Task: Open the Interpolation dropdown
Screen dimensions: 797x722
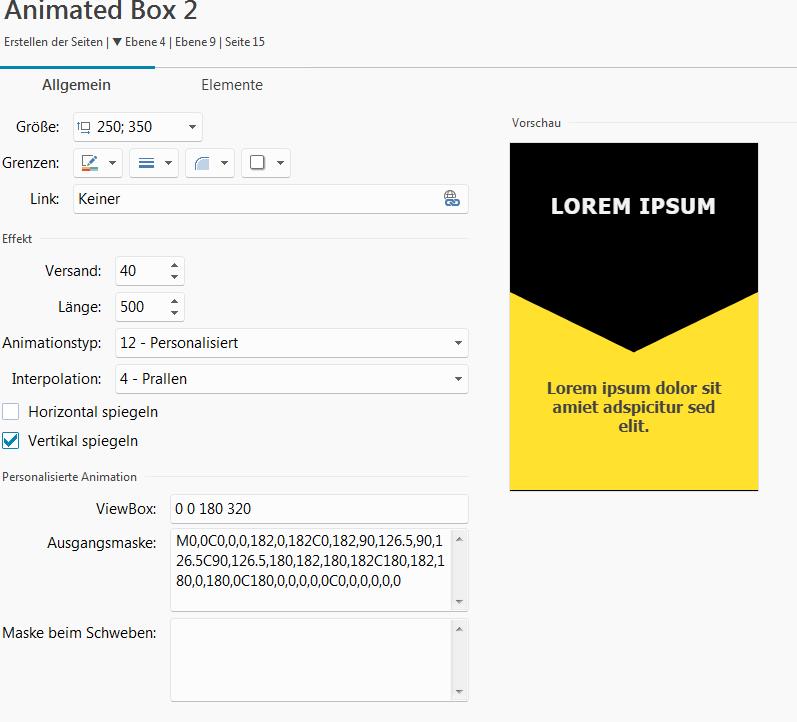Action: point(292,379)
